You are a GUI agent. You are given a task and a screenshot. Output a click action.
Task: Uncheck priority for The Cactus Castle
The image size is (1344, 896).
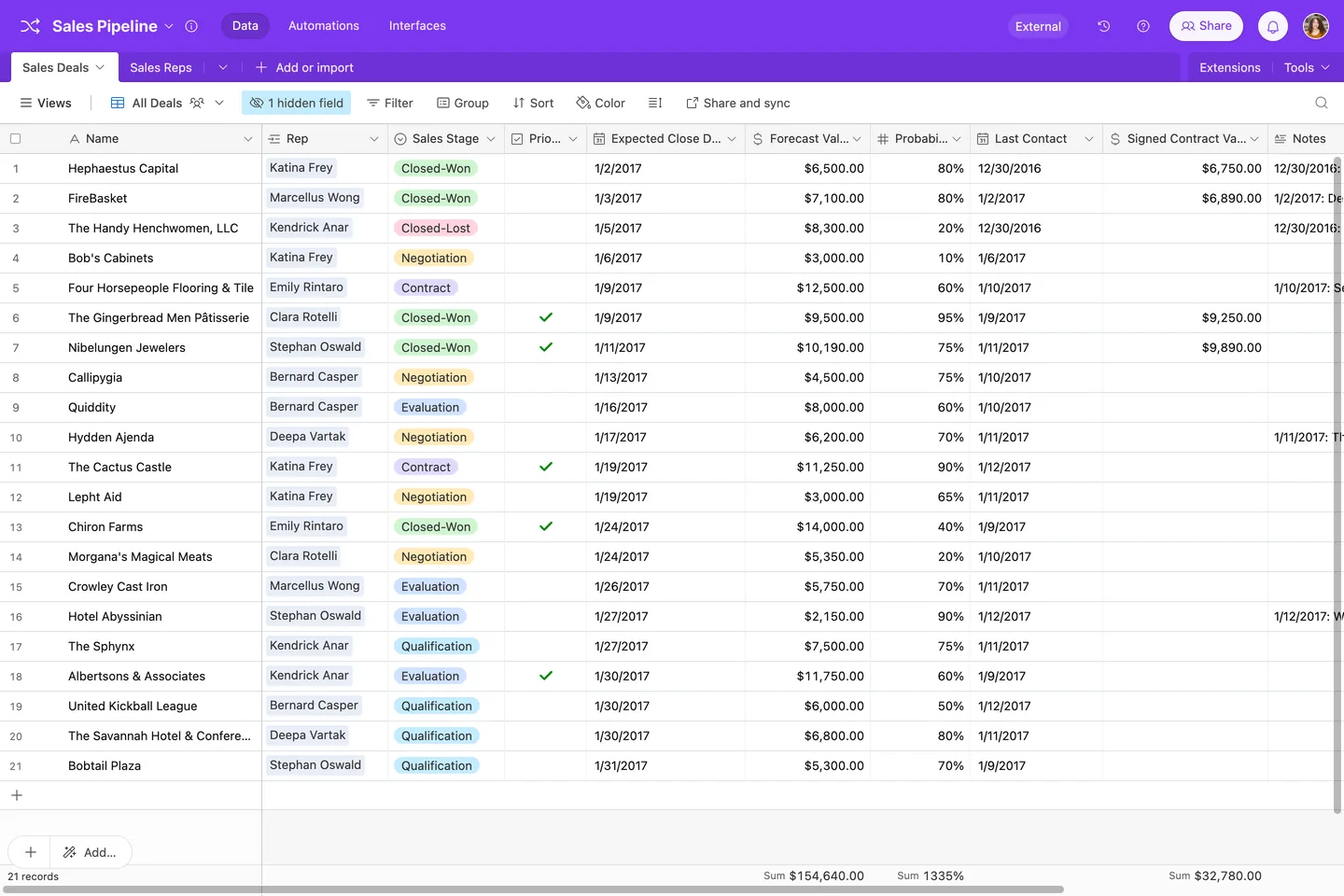[546, 467]
